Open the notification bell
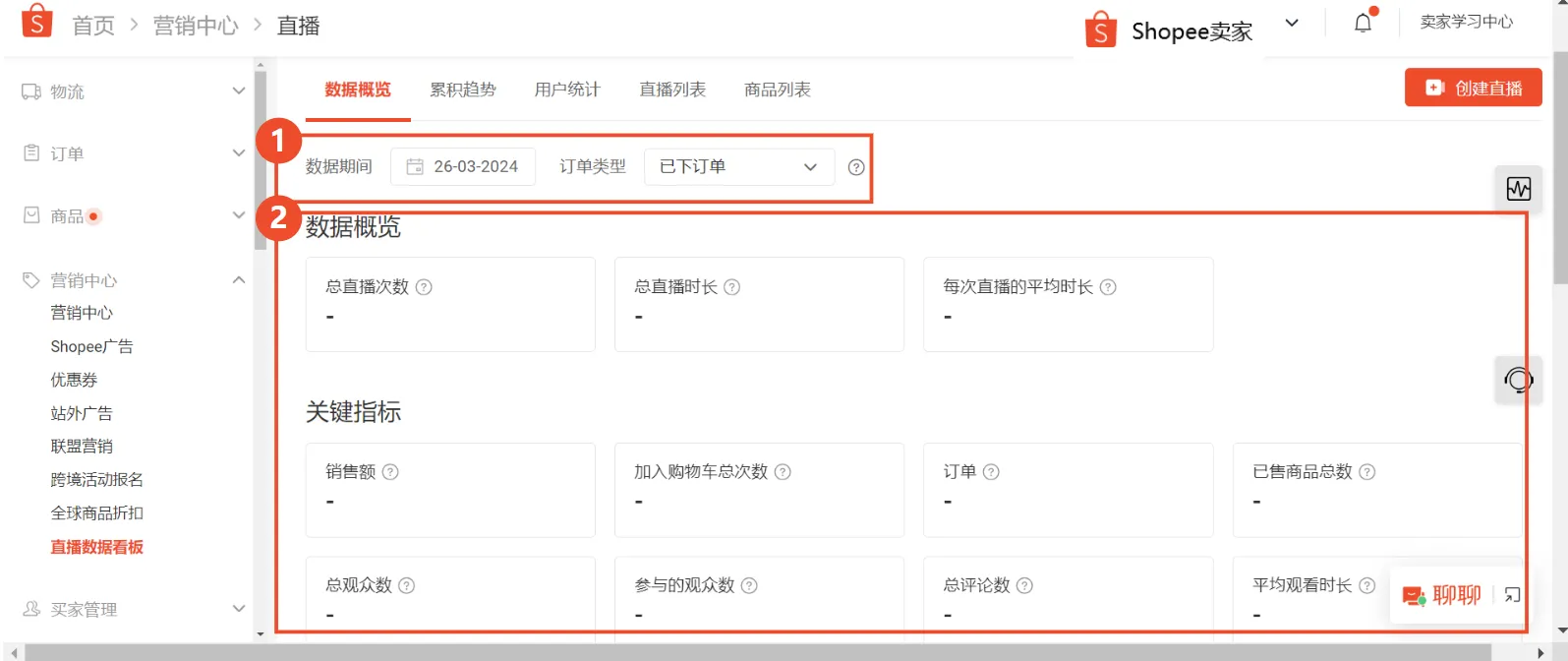 1363,23
